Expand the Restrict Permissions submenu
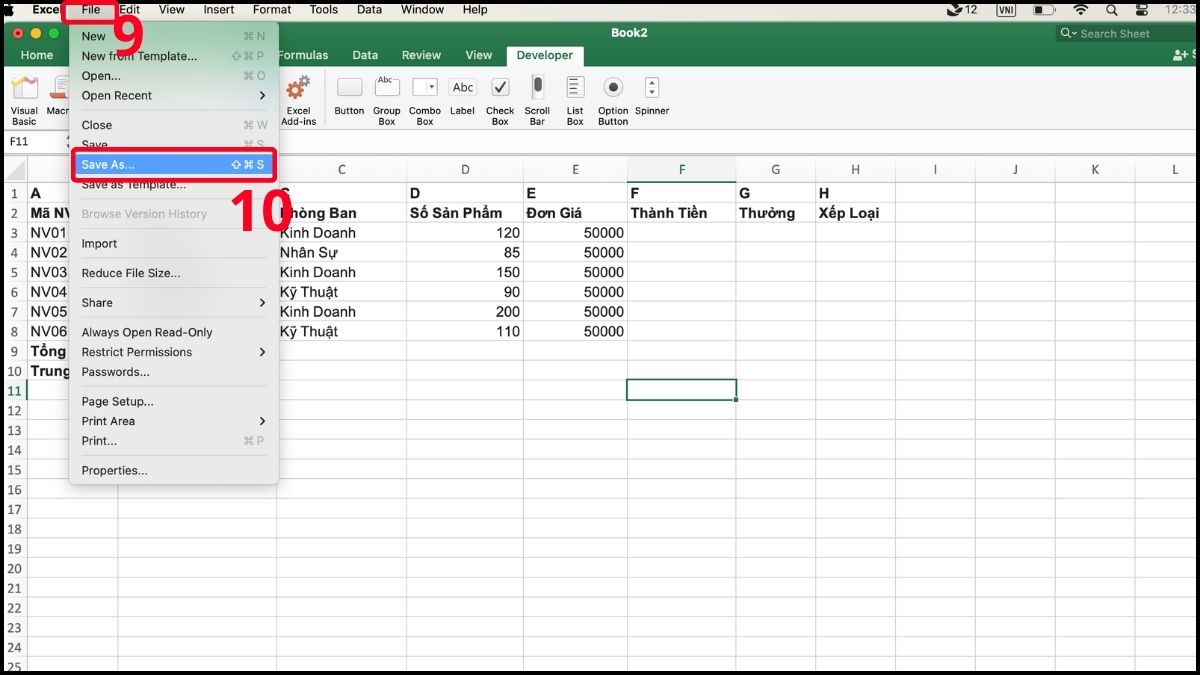The image size is (1200, 675). point(263,352)
